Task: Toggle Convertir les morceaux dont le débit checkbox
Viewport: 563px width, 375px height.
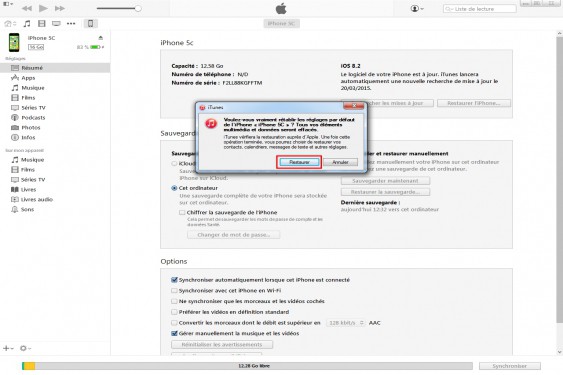Action: point(175,323)
